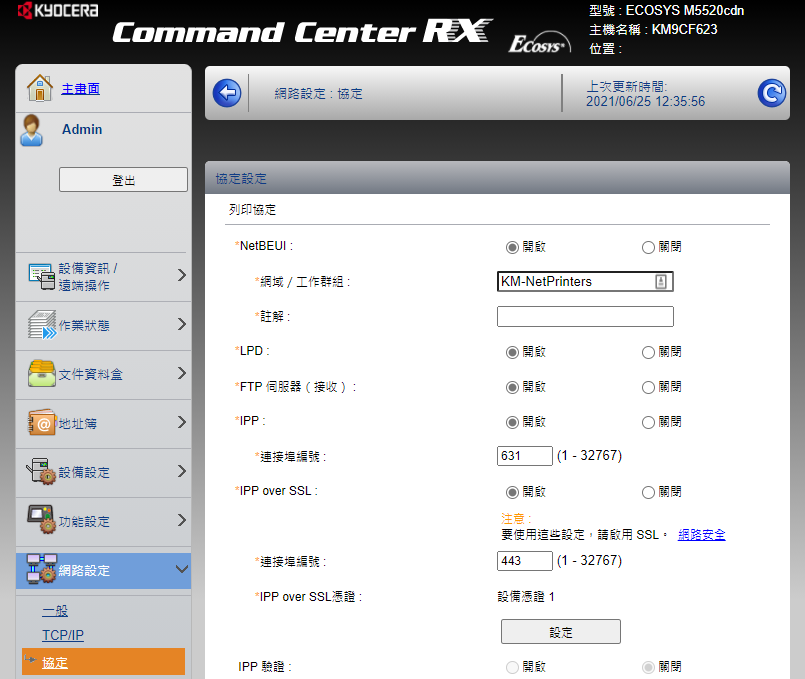Click the 作業狀態 documents icon
The height and width of the screenshot is (679, 805).
tap(40, 325)
